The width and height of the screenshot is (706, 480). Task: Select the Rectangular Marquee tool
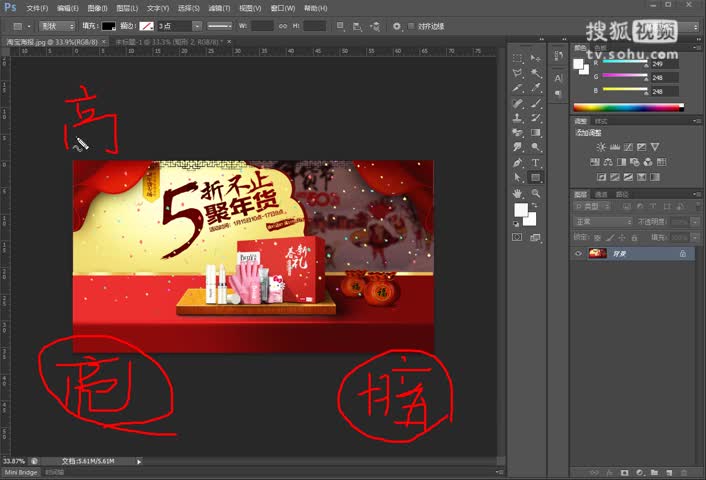click(x=517, y=58)
